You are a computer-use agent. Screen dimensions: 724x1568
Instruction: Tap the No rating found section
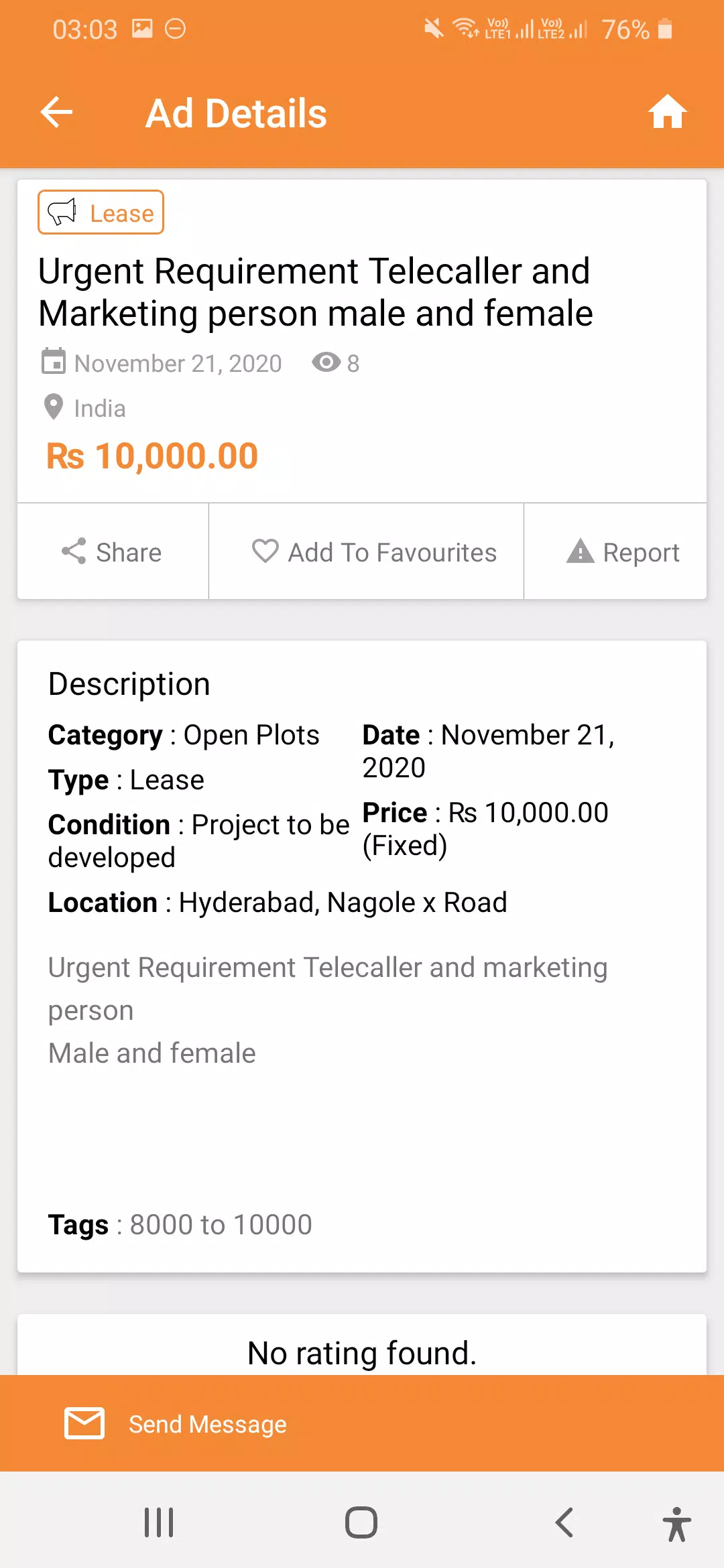tap(362, 1352)
